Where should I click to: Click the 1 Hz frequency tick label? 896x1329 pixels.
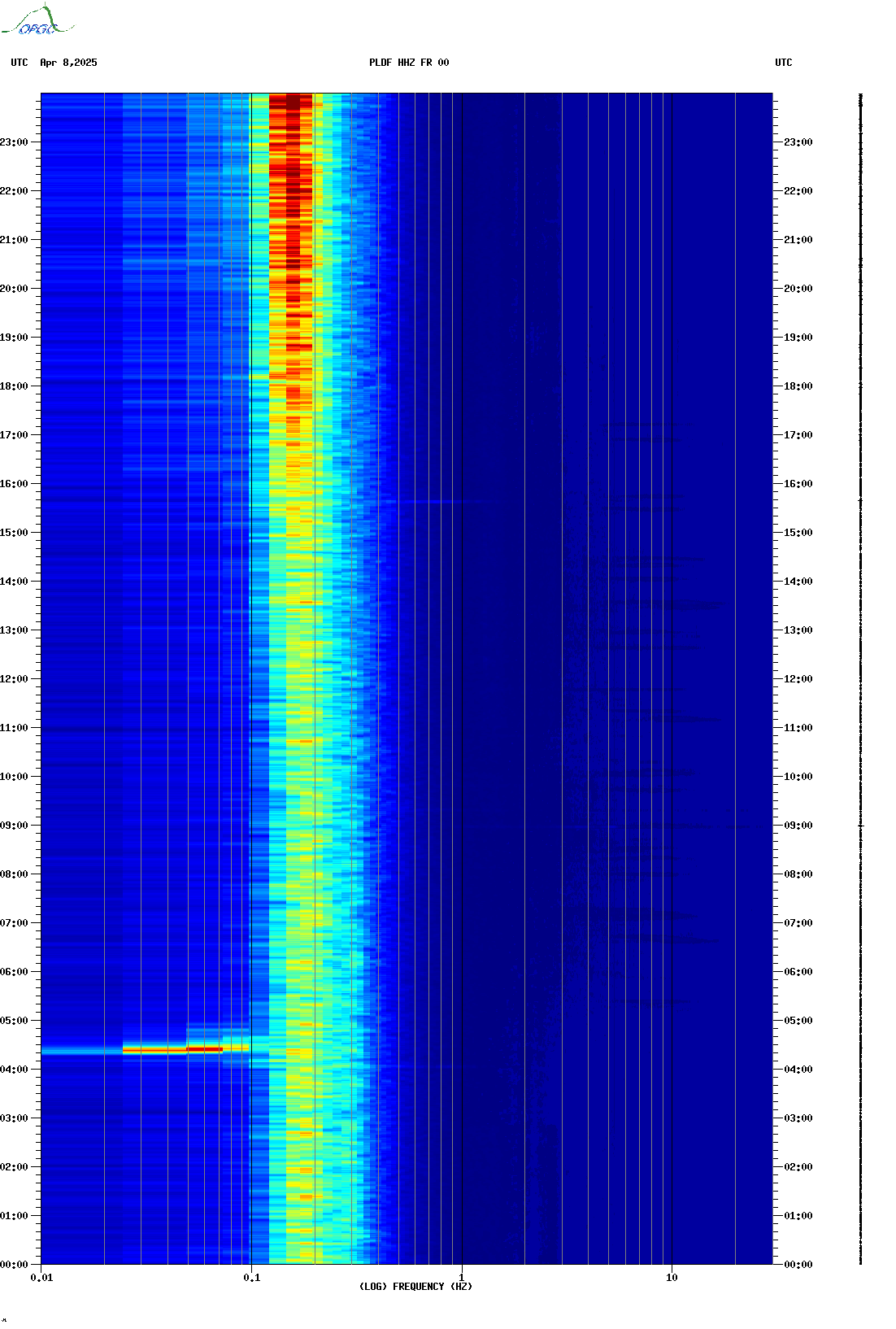pos(462,1278)
